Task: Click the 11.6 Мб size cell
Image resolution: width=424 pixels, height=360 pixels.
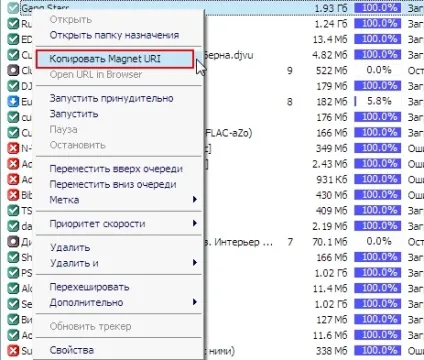Action: [330, 335]
